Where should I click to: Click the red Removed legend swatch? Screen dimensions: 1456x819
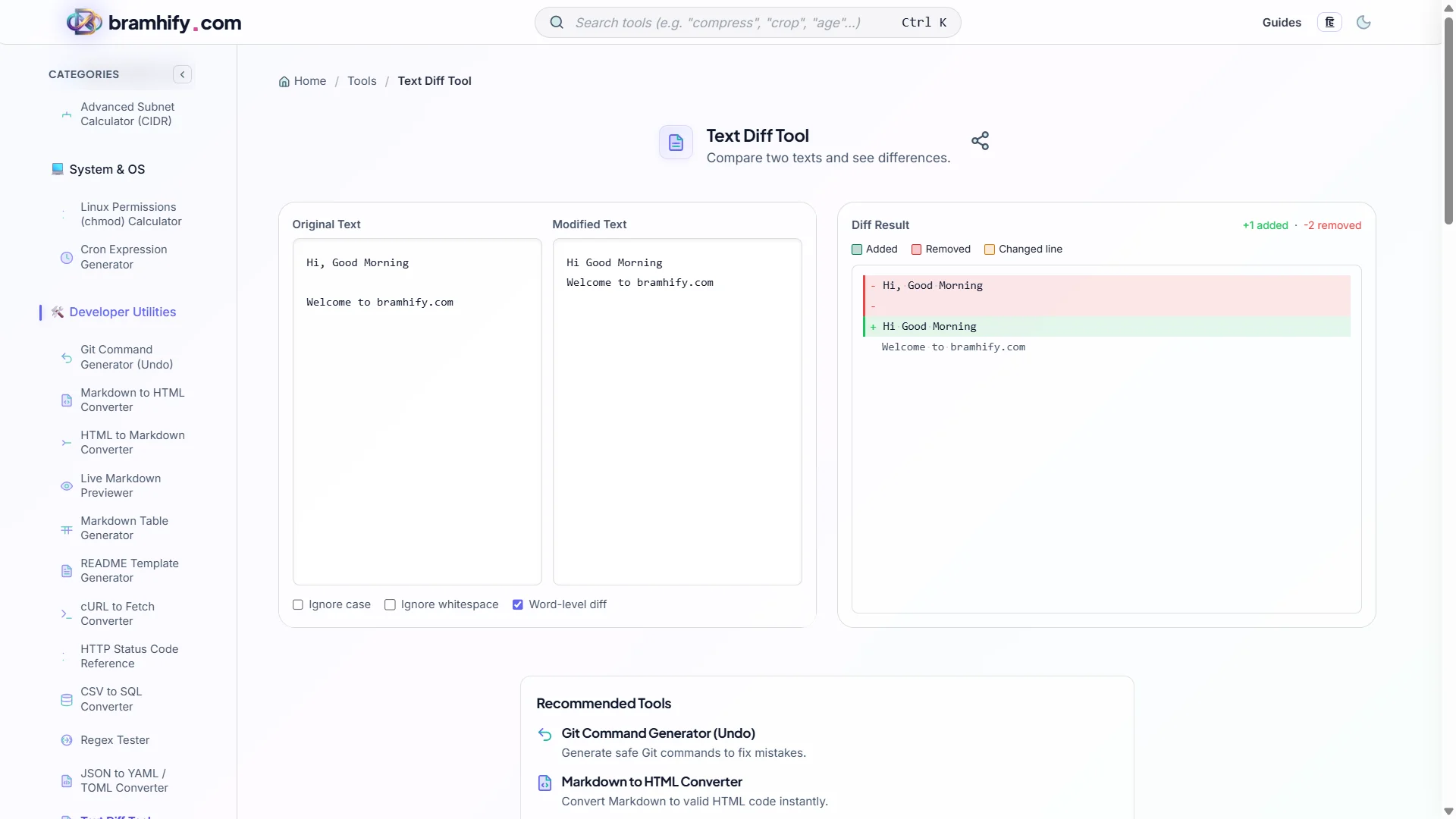[916, 249]
